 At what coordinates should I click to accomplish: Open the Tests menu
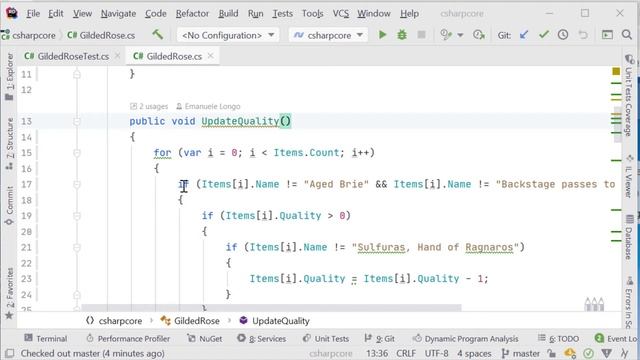[x=282, y=13]
